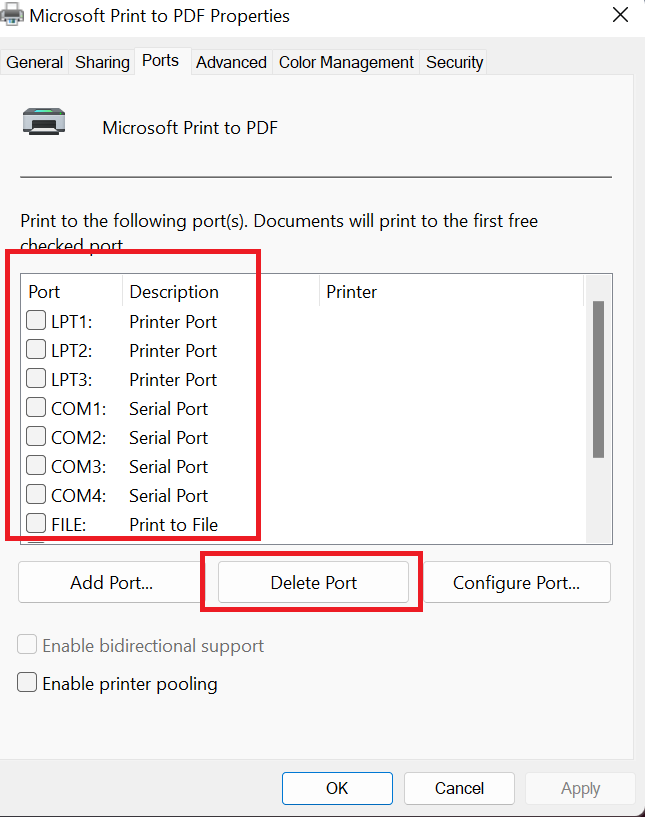Viewport: 645px width, 817px height.
Task: Check the LPT1 port checkbox
Action: coord(36,321)
